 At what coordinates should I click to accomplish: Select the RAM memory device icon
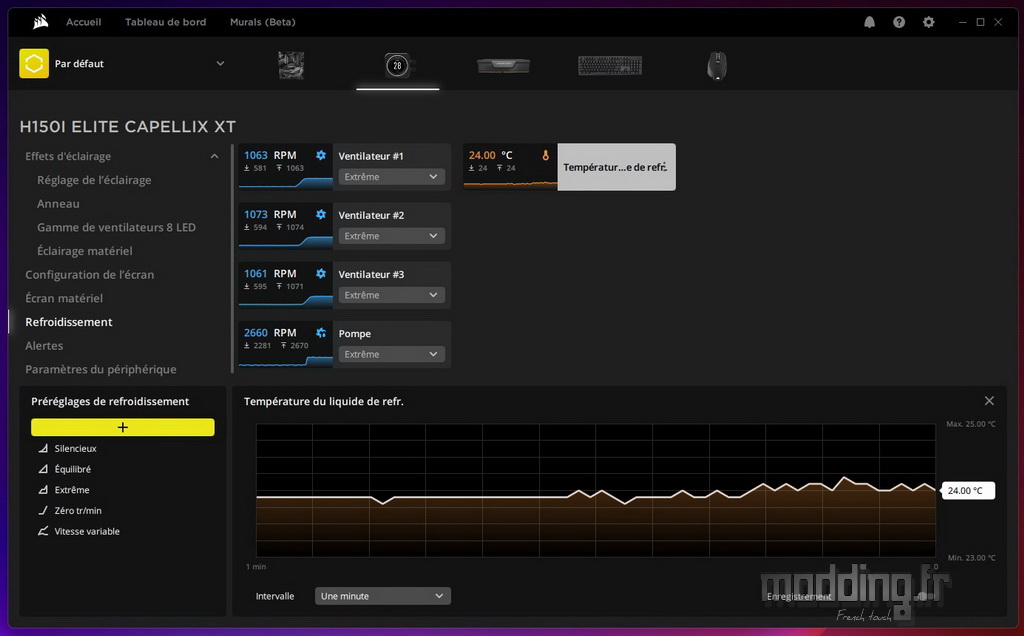coord(504,65)
